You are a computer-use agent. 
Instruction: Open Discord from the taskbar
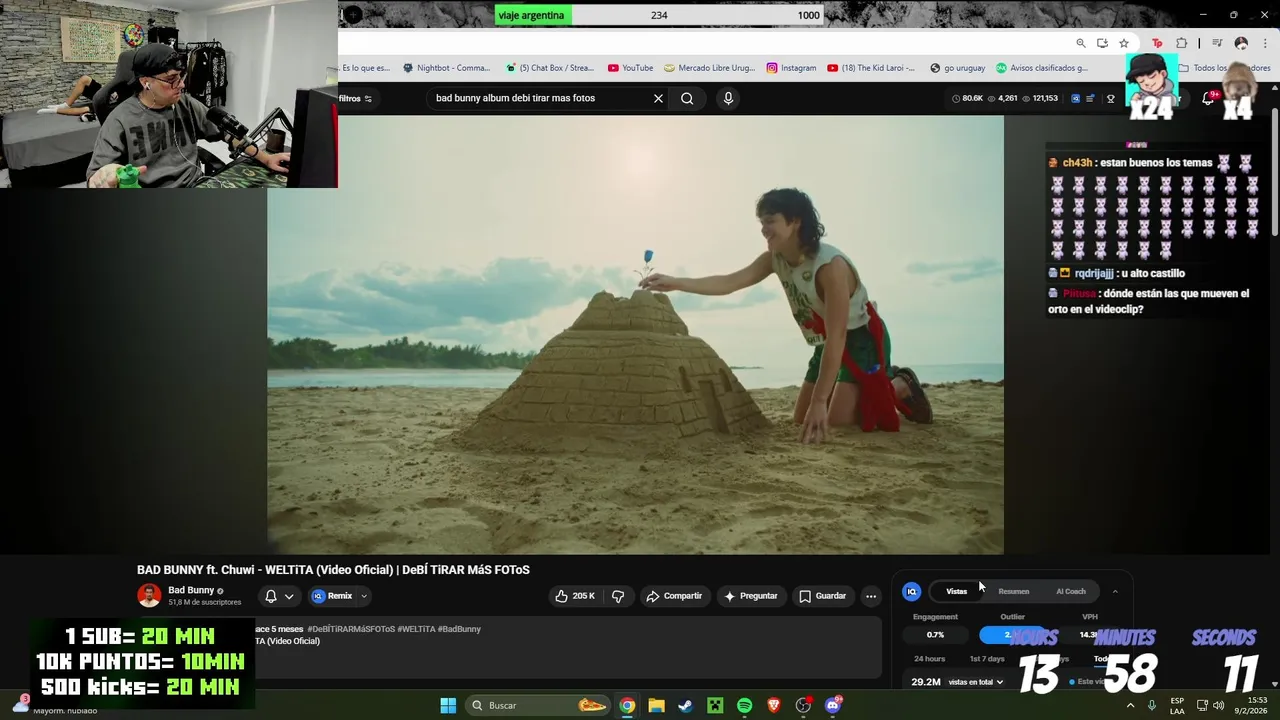point(833,706)
